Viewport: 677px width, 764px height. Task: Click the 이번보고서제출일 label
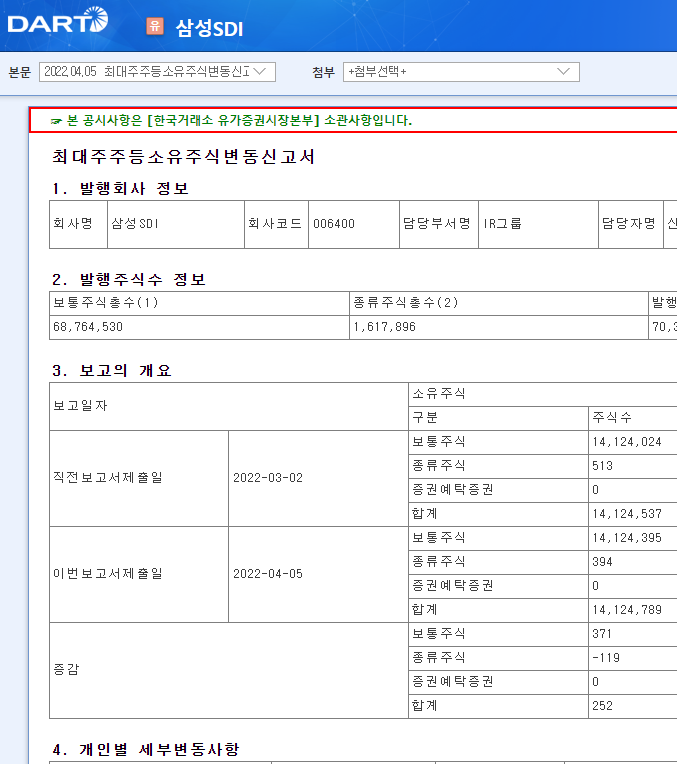point(108,573)
